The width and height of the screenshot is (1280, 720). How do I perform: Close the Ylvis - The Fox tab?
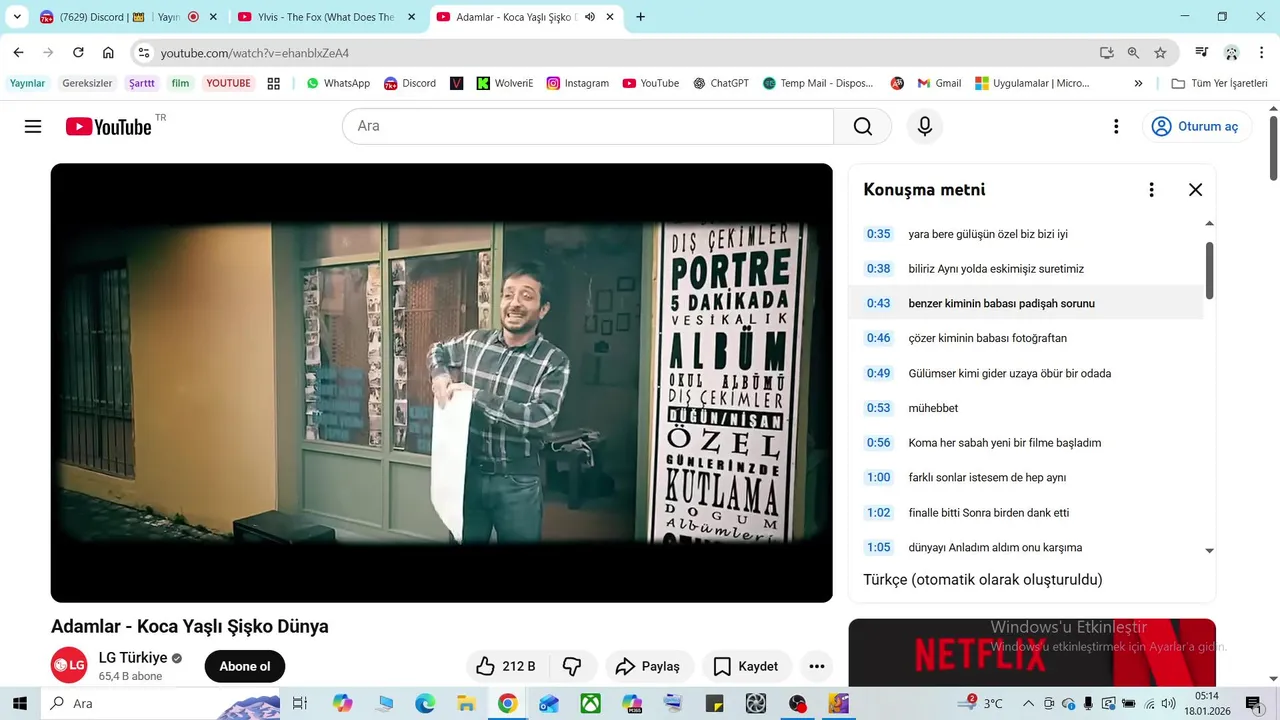point(411,17)
